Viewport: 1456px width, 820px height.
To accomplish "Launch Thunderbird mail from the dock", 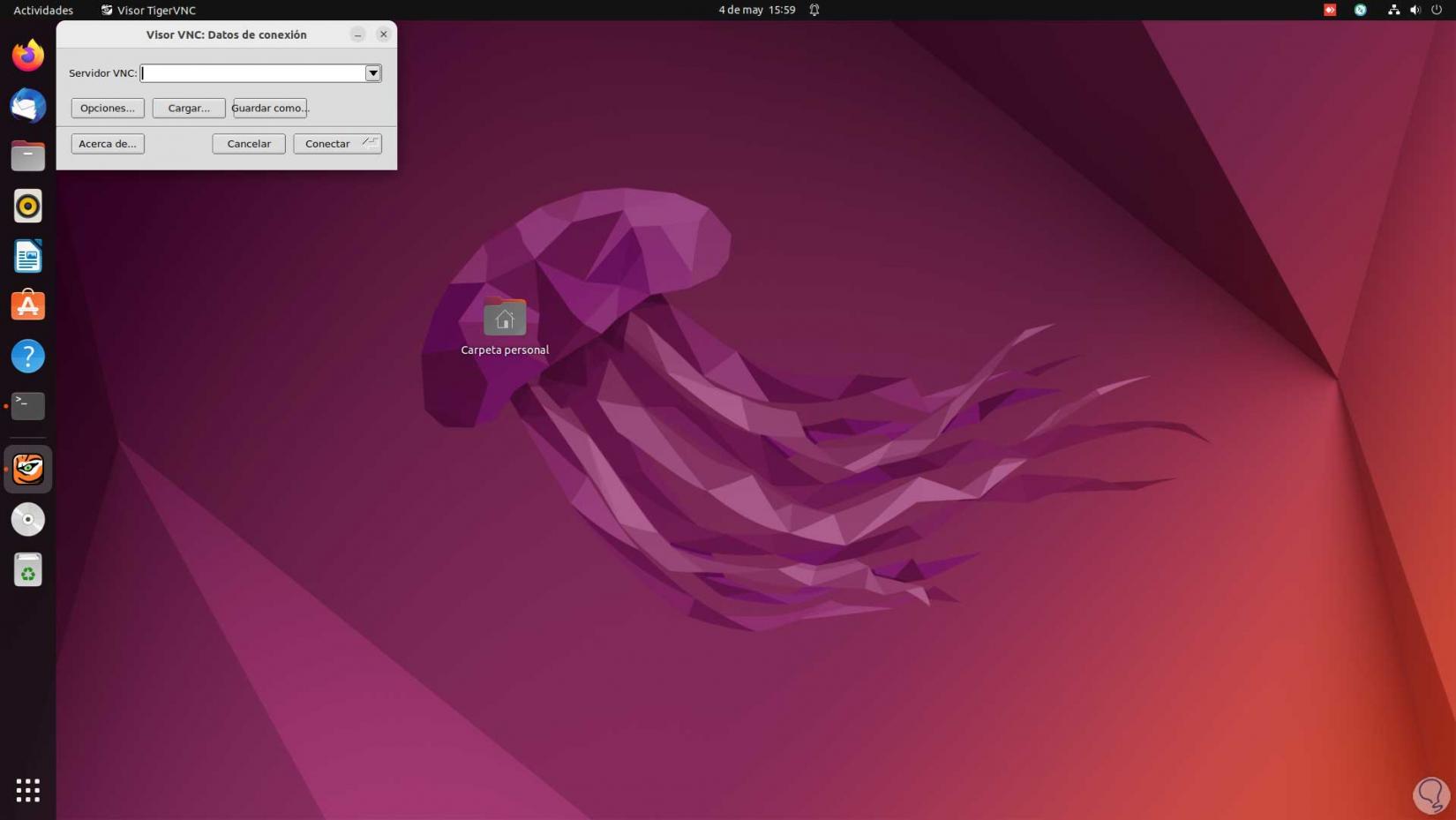I will [28, 106].
